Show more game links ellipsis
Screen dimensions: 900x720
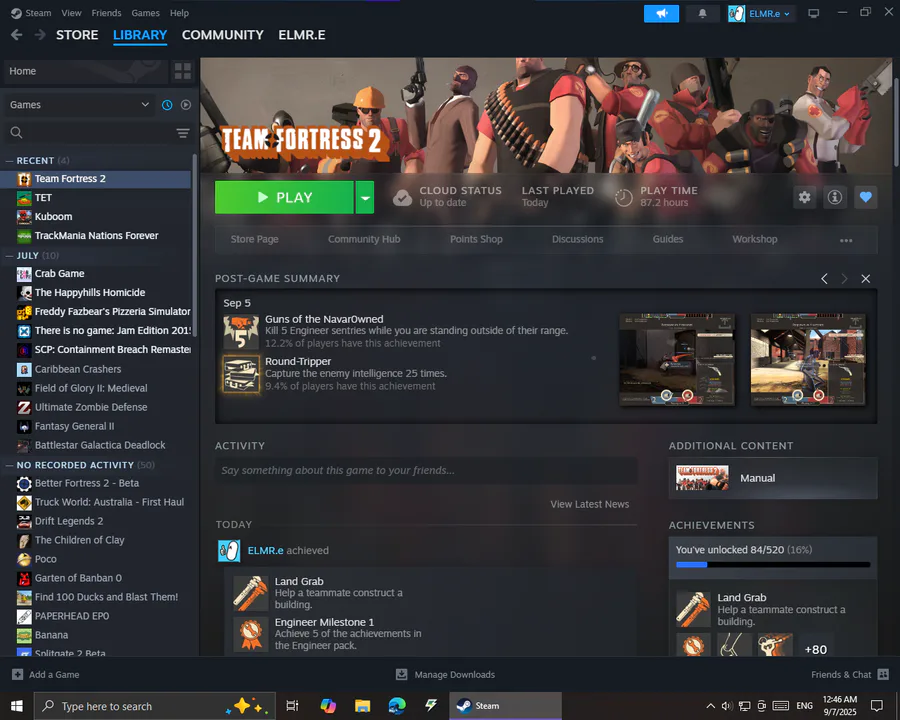click(845, 241)
